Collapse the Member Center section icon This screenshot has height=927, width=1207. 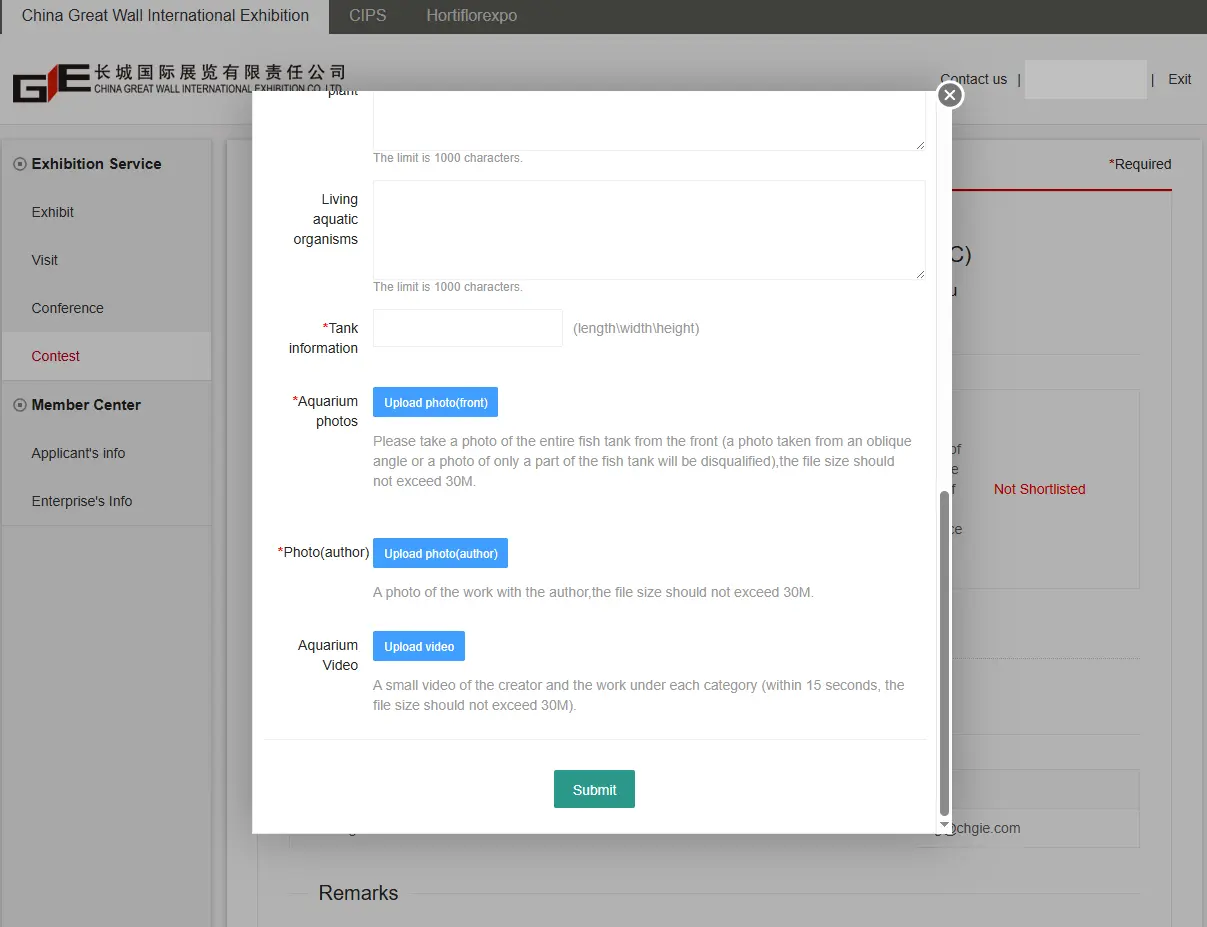pos(19,405)
